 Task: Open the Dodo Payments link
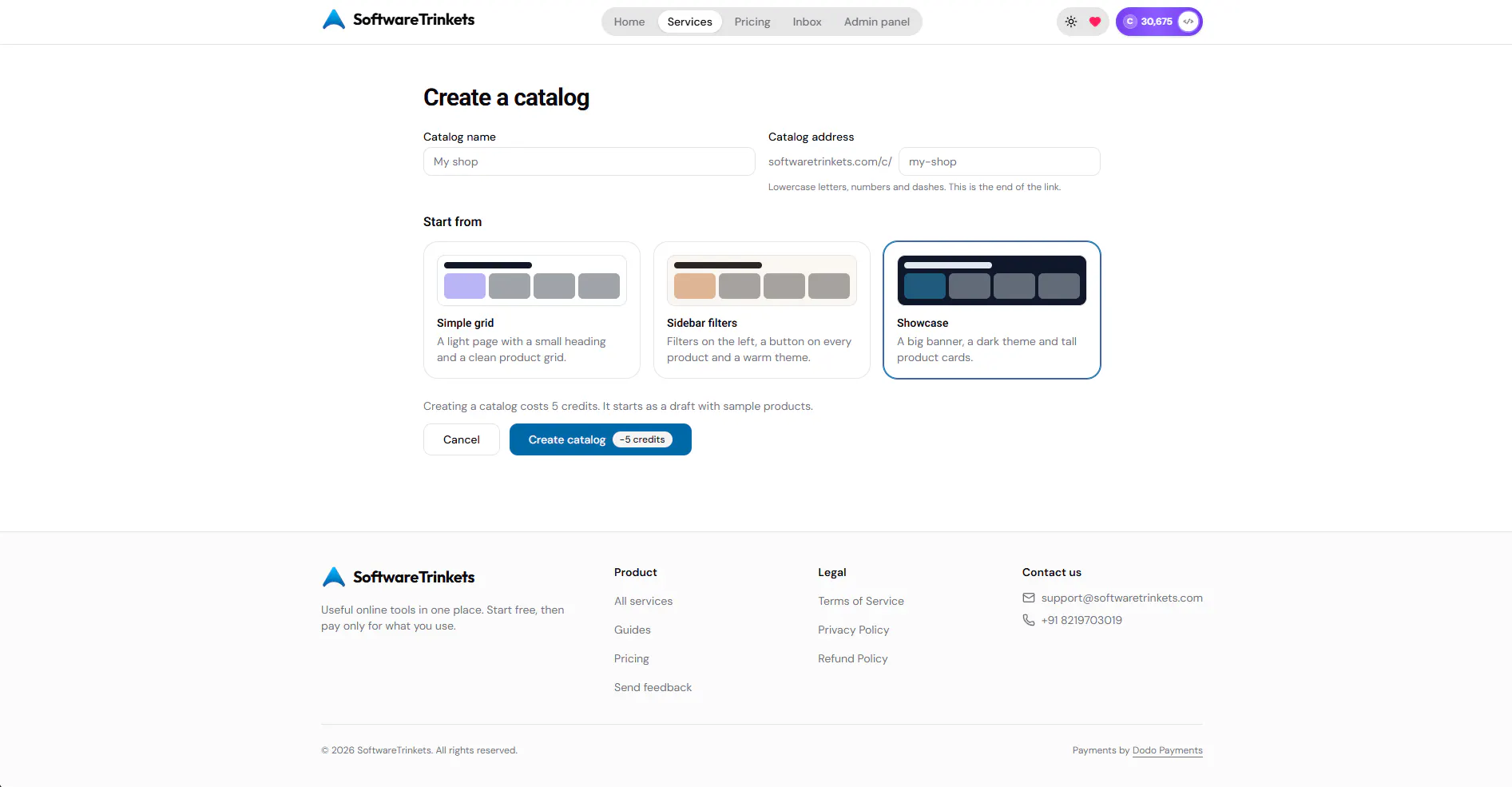tap(1168, 750)
